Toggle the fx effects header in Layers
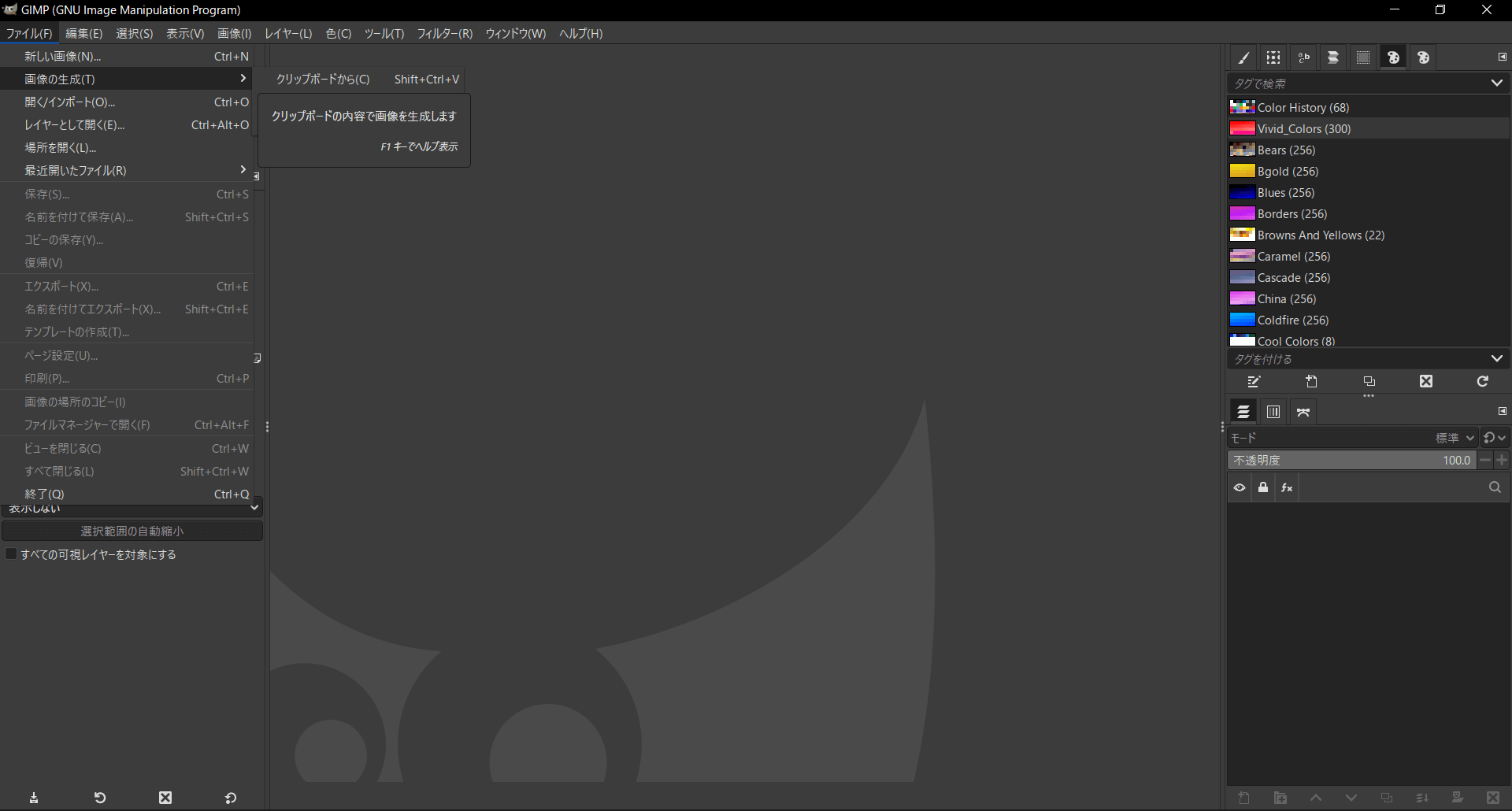This screenshot has width=1512, height=811. [1287, 487]
